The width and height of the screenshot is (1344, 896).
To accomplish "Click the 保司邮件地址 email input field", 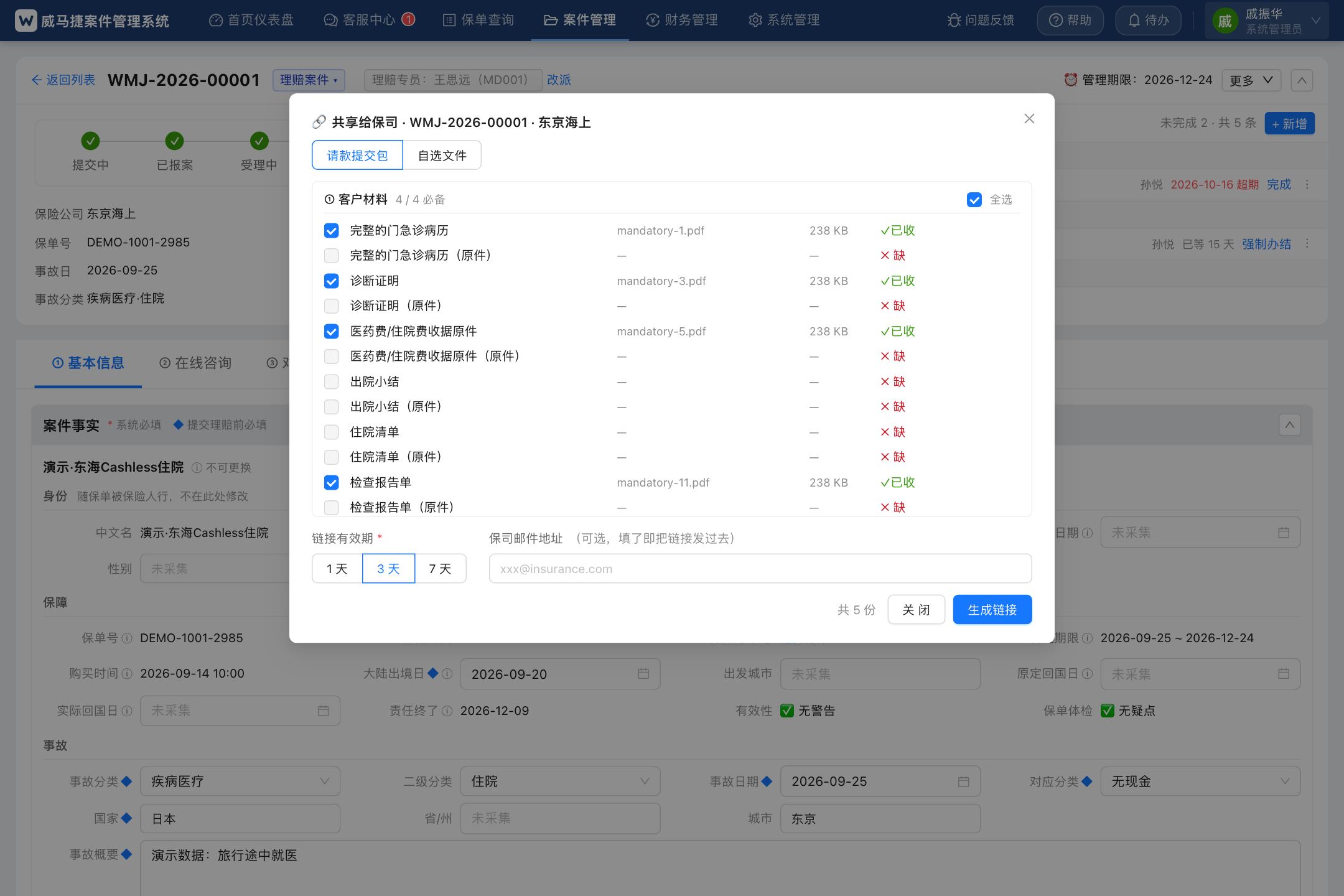I will [760, 569].
